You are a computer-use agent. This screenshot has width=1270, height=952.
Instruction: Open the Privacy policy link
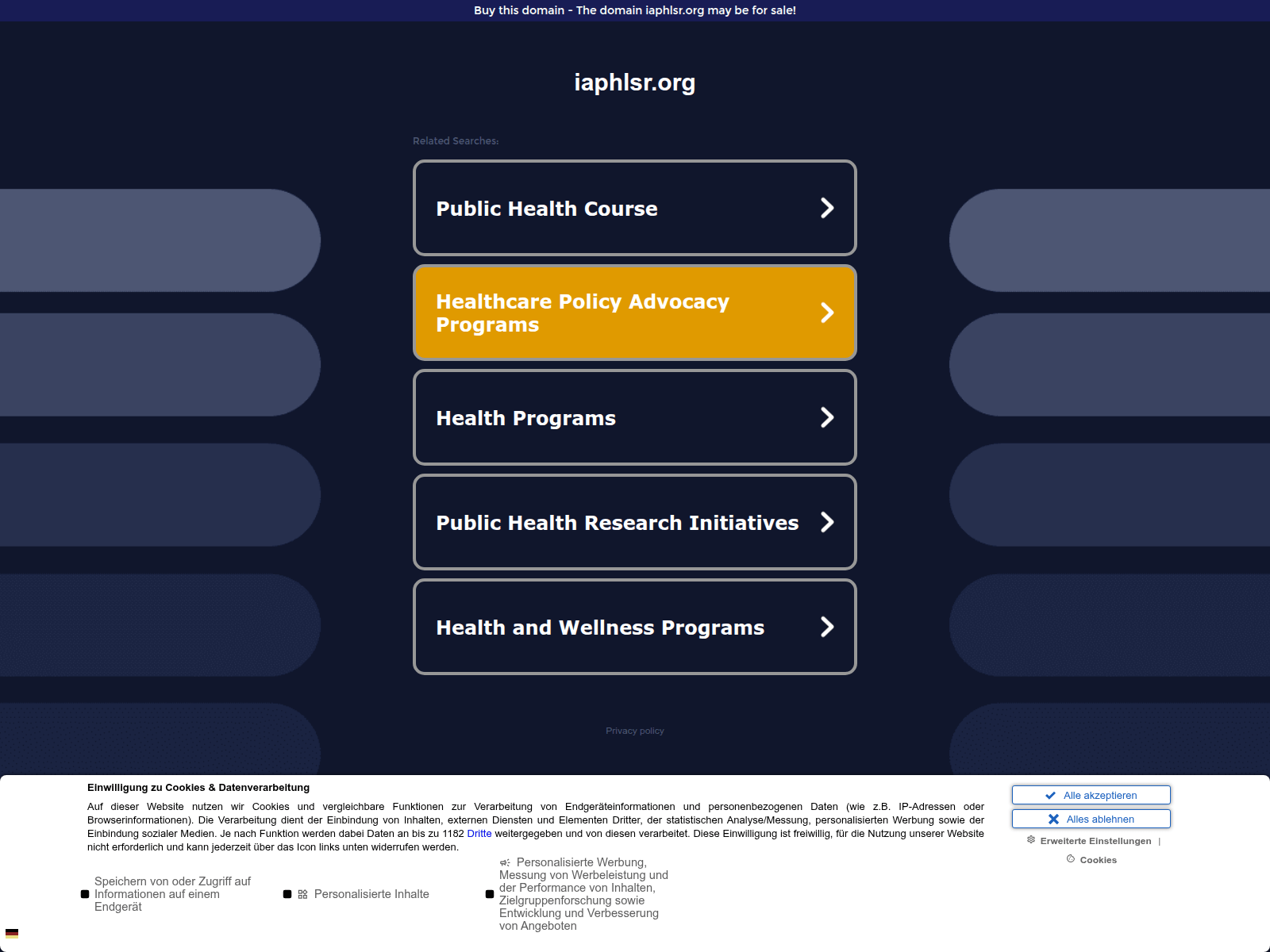(635, 731)
